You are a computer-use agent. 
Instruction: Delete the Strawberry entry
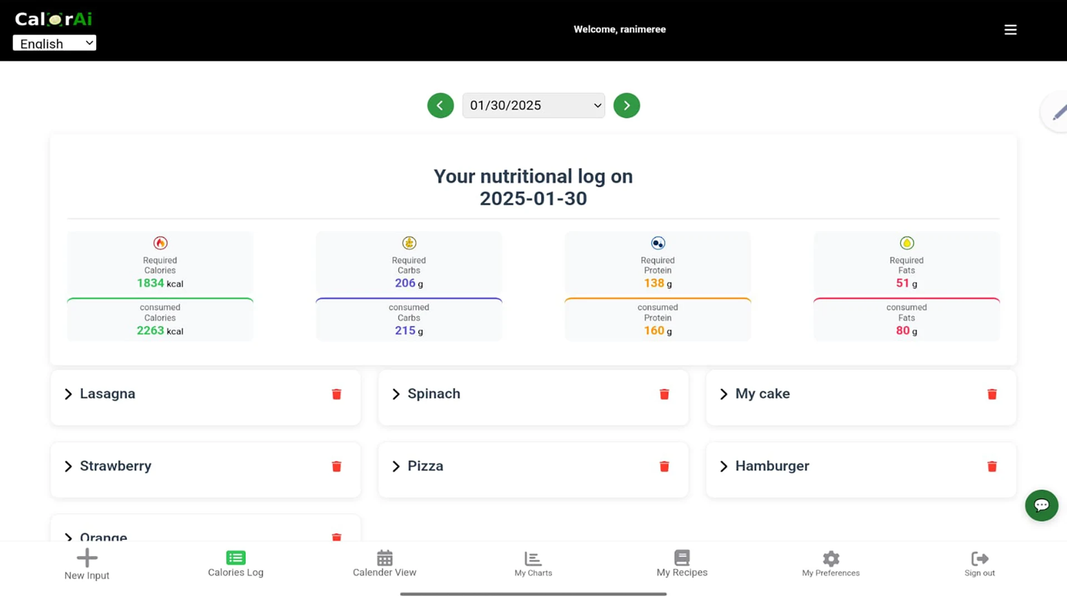[x=335, y=466]
